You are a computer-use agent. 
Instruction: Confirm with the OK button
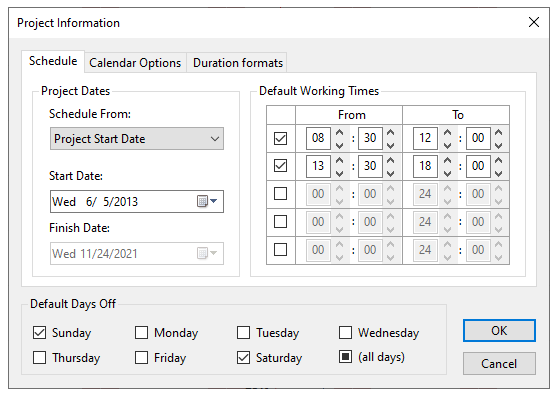pyautogui.click(x=499, y=331)
